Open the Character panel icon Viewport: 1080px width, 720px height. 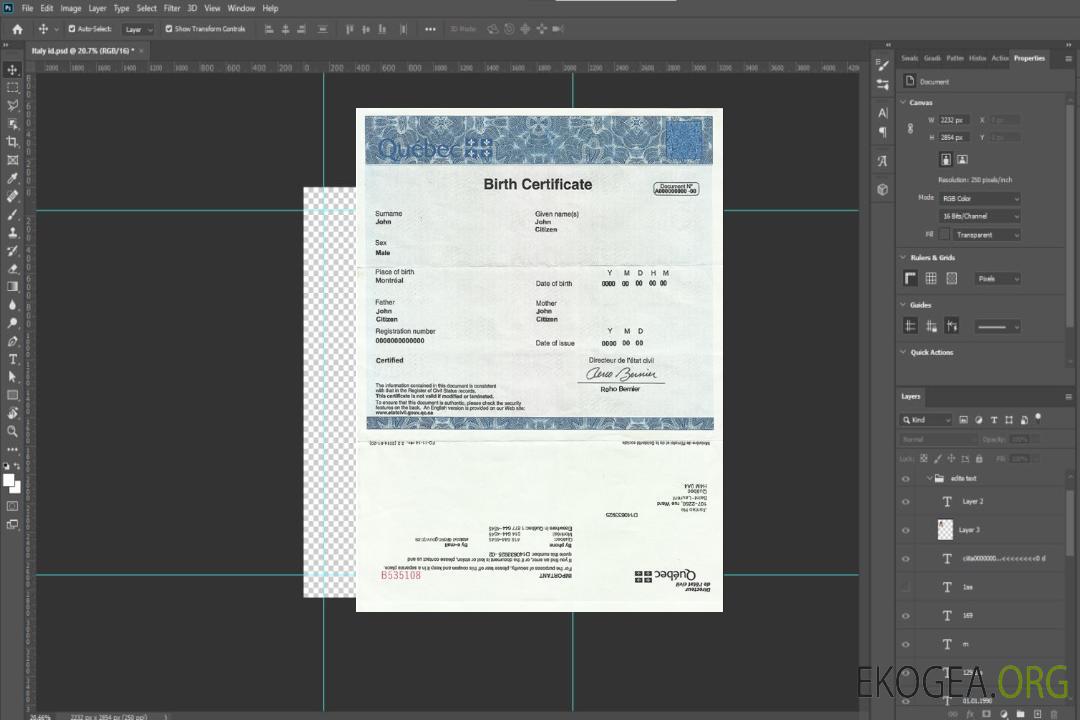[x=883, y=112]
